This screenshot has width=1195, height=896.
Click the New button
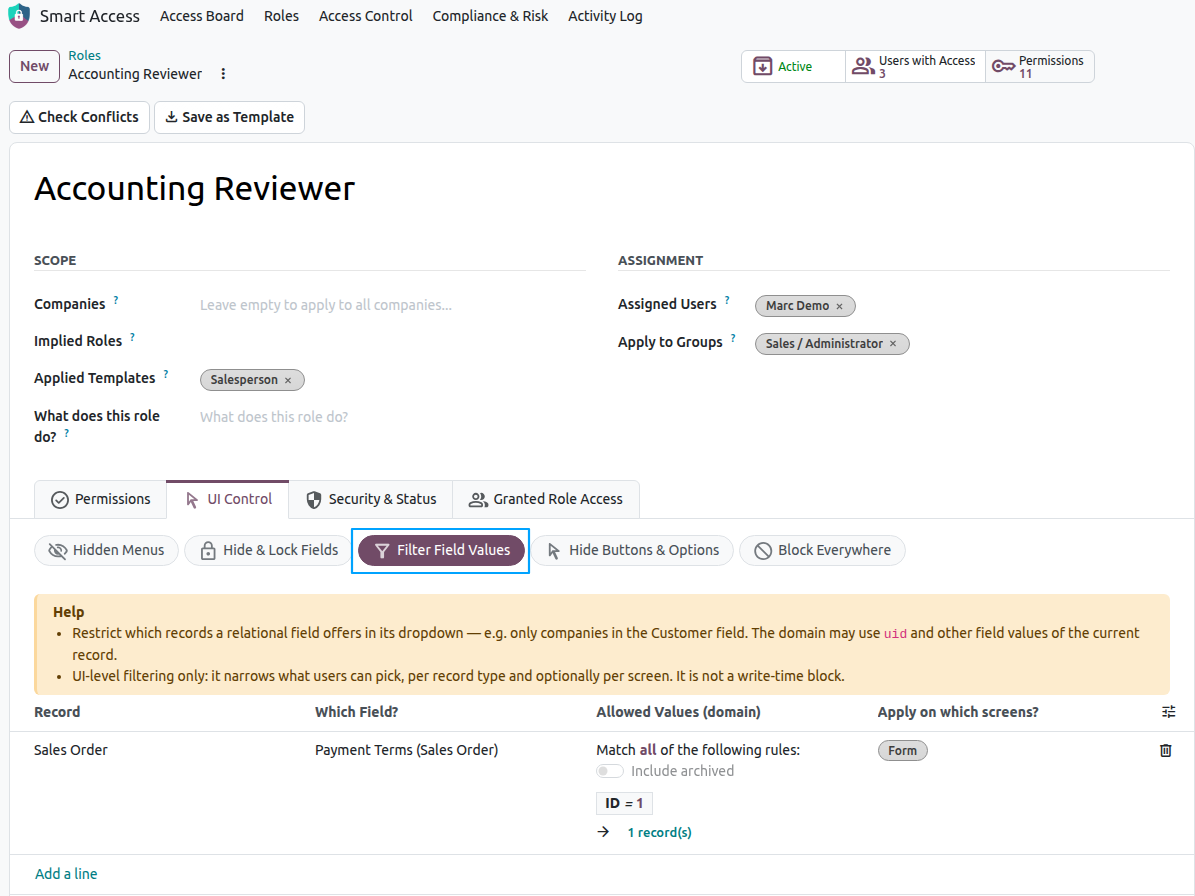point(34,66)
